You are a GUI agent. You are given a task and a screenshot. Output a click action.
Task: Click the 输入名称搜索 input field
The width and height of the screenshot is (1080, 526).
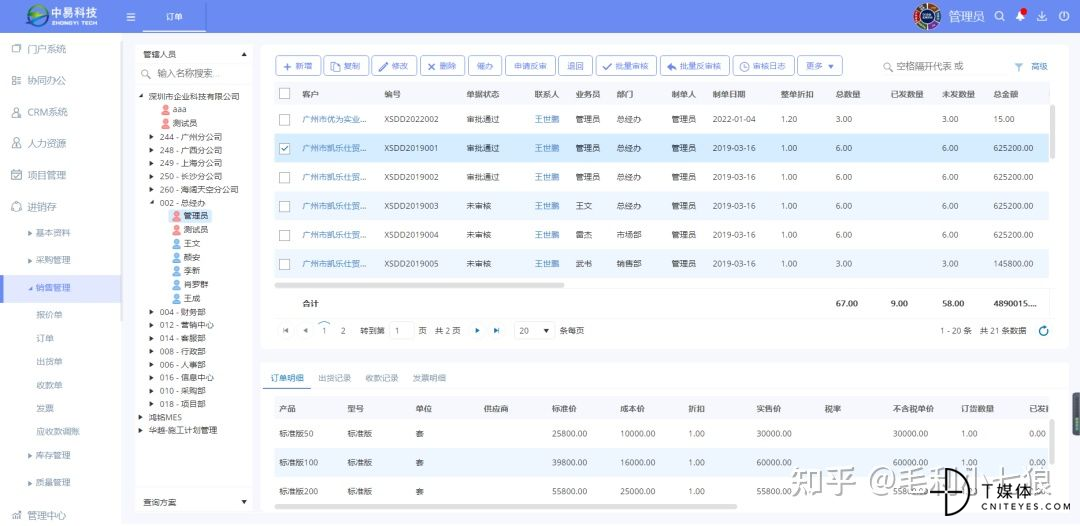pyautogui.click(x=194, y=73)
